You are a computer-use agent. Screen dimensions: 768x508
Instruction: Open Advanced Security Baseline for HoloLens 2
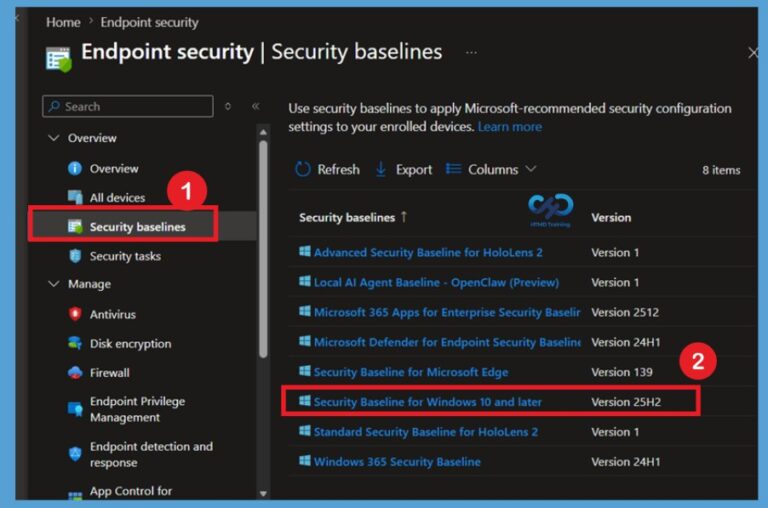428,252
